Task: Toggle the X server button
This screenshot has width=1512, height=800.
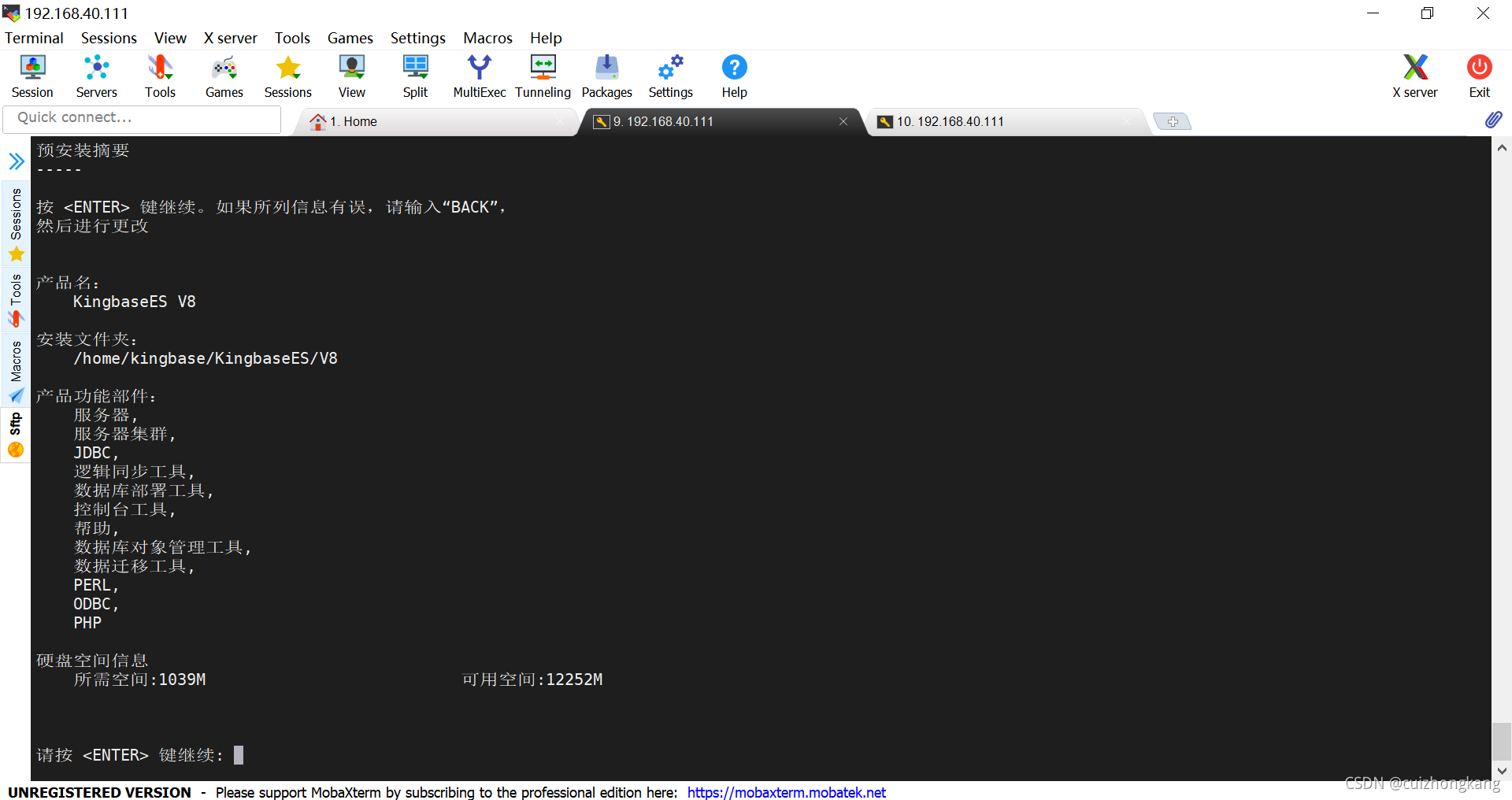Action: click(x=1415, y=76)
